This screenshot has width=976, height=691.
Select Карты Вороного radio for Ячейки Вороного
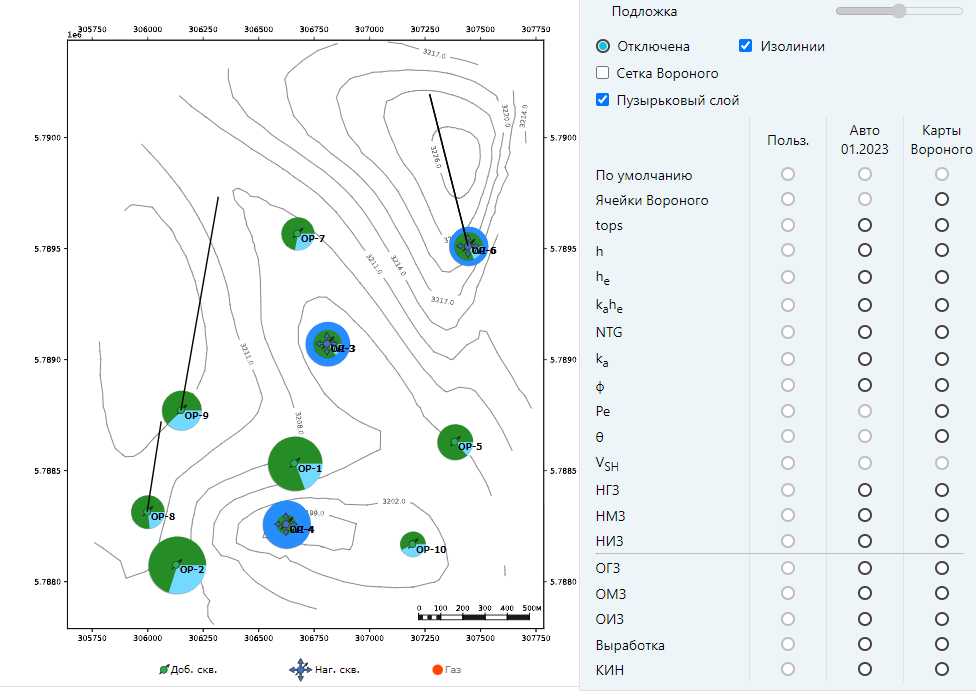pyautogui.click(x=941, y=199)
